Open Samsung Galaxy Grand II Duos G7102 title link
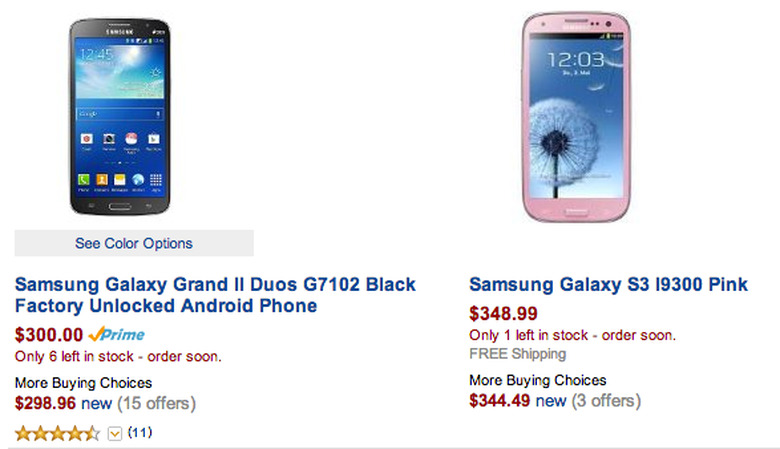The height and width of the screenshot is (449, 780). tap(215, 295)
